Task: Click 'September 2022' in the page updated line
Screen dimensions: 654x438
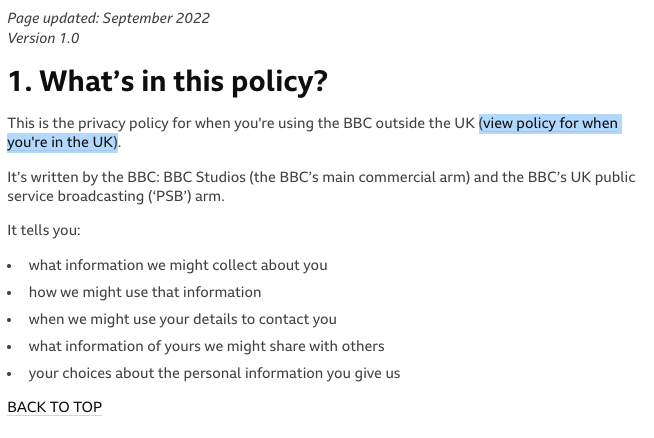Action: tap(156, 18)
